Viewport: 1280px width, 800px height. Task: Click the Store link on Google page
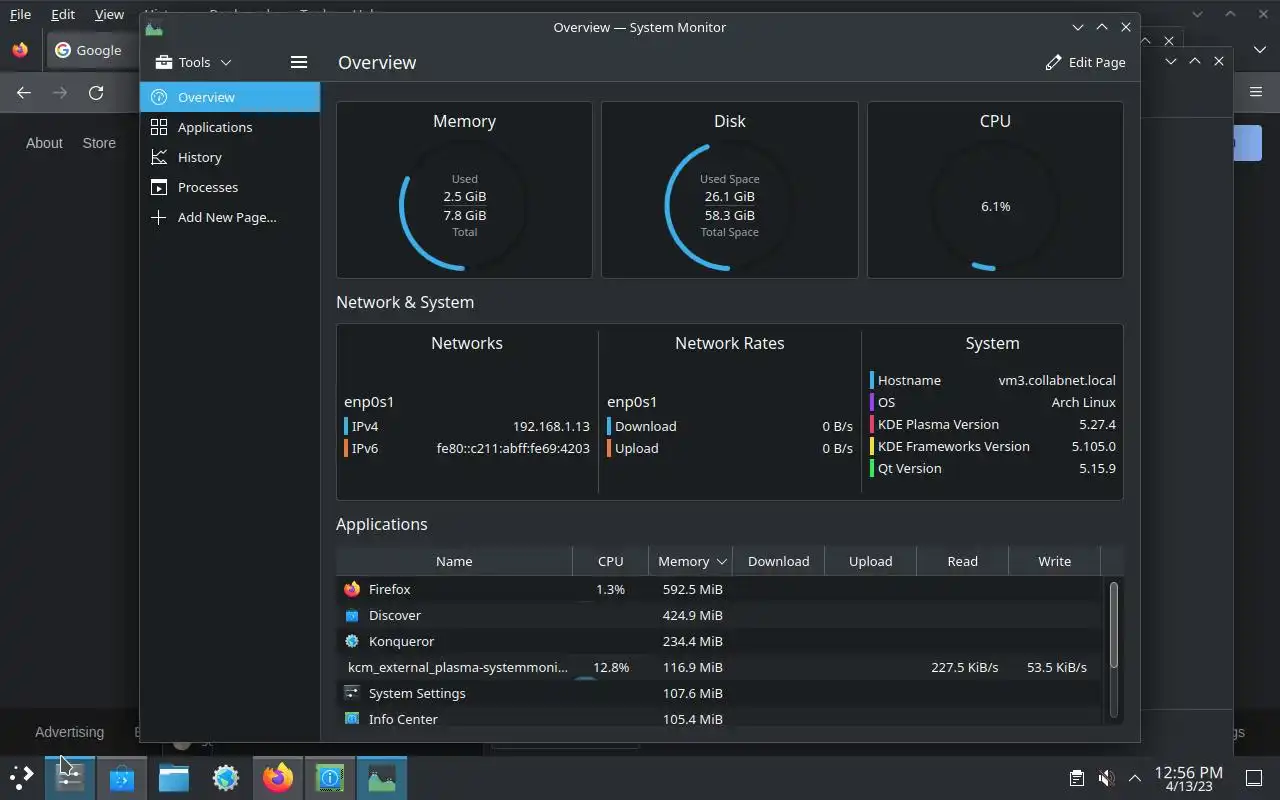[99, 143]
